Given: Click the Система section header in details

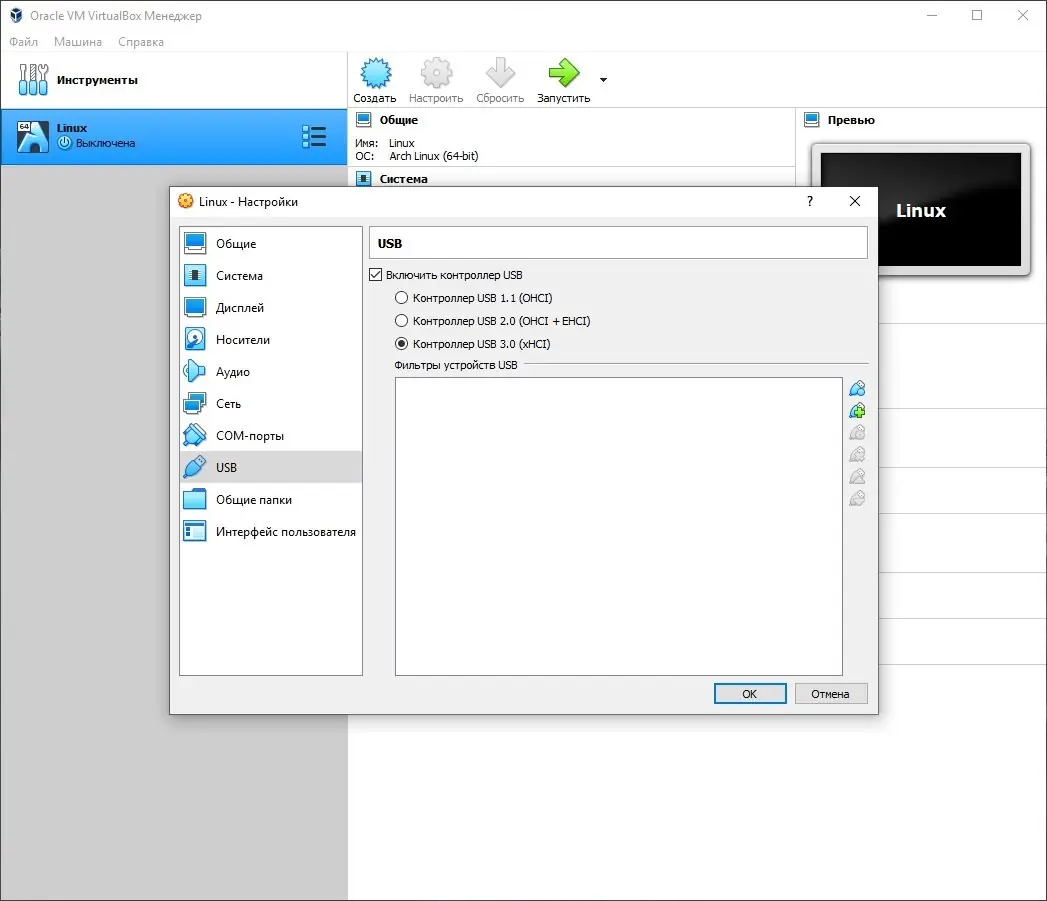Looking at the screenshot, I should click(x=403, y=179).
